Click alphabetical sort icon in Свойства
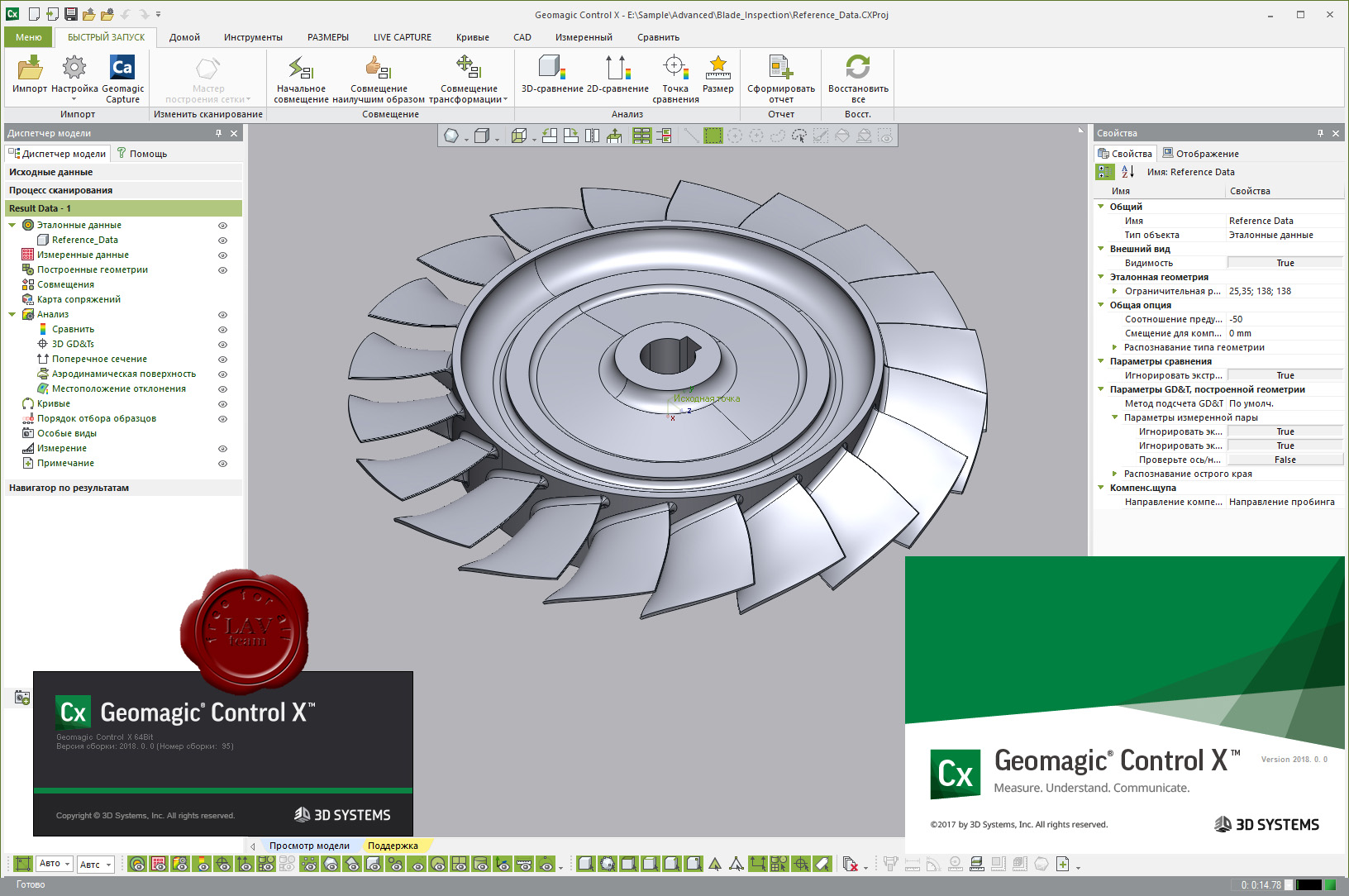1349x896 pixels. [x=1127, y=172]
